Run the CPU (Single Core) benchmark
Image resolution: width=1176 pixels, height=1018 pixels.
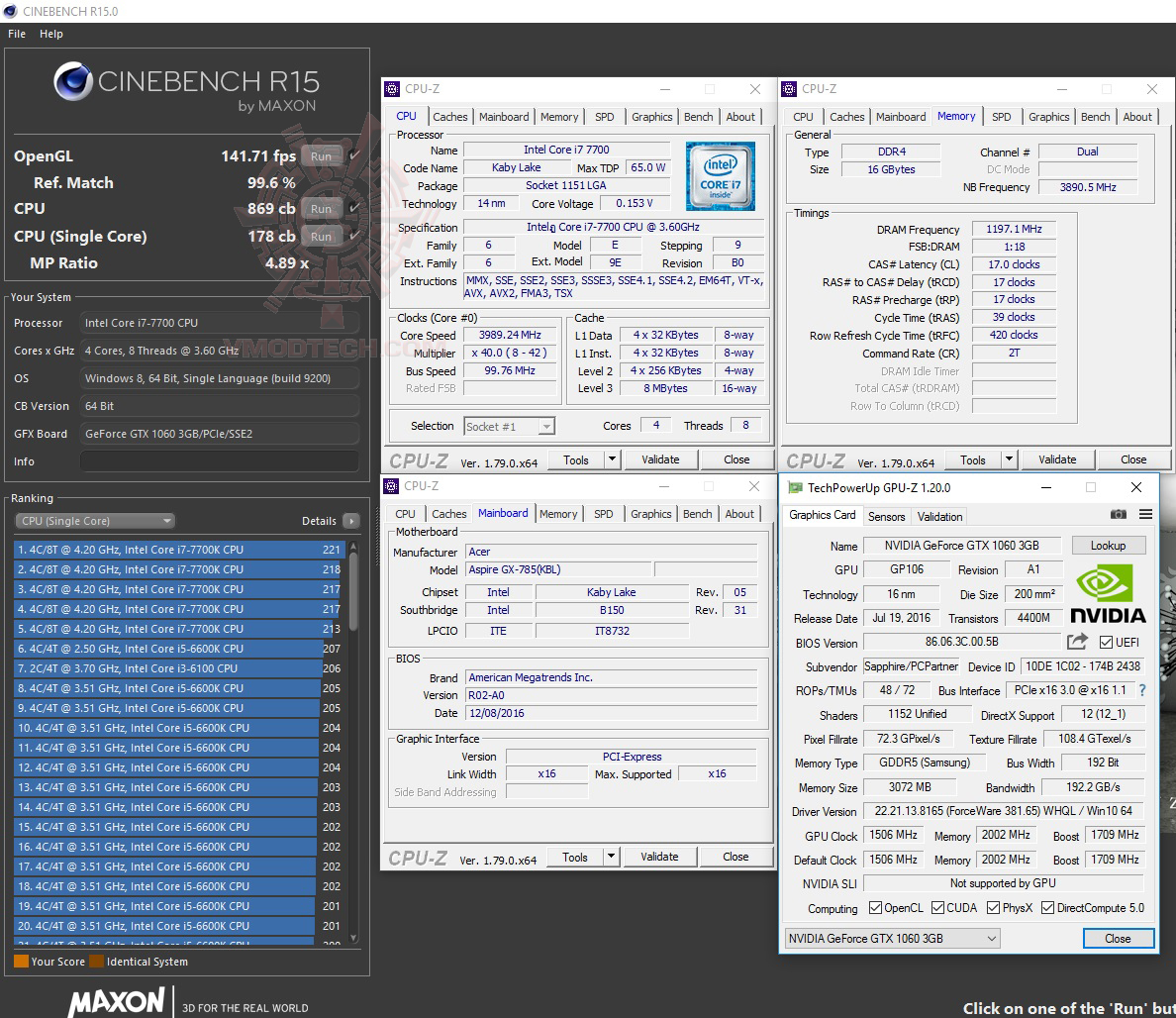[x=321, y=237]
